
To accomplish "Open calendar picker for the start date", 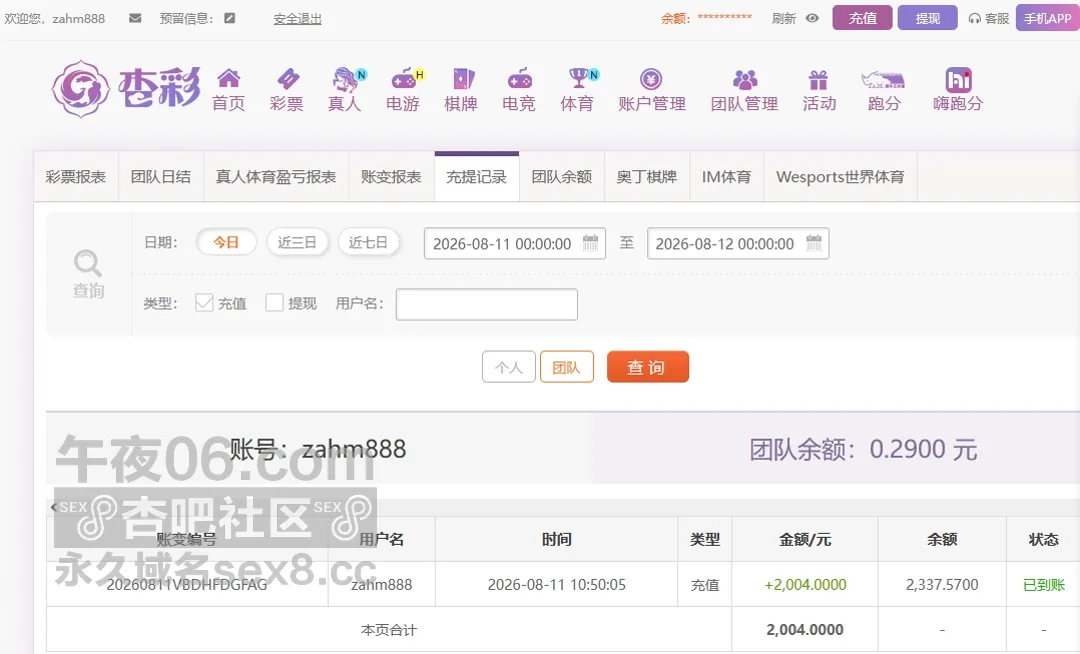I will click(590, 243).
